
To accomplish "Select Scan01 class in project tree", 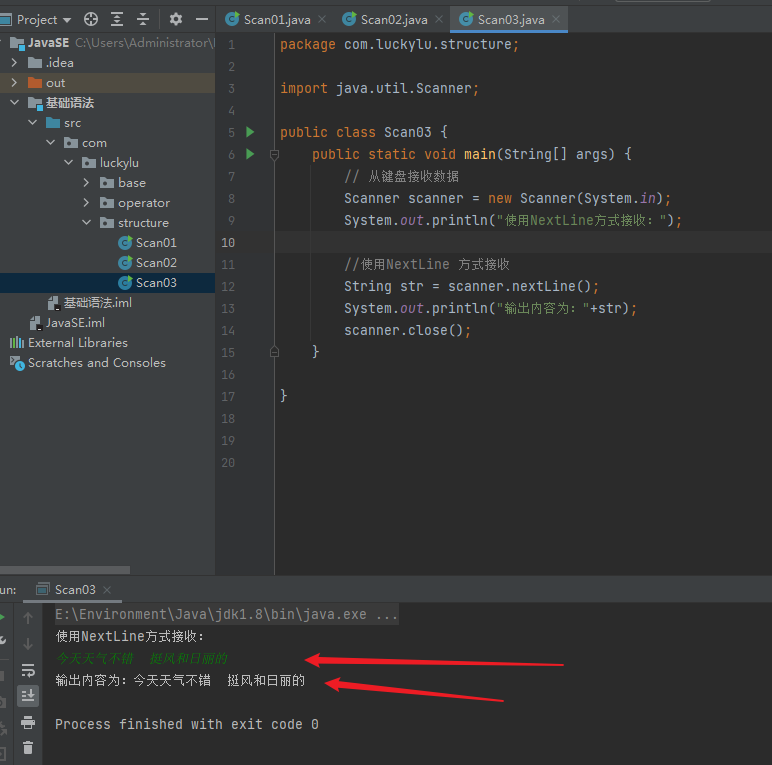I will [x=147, y=243].
